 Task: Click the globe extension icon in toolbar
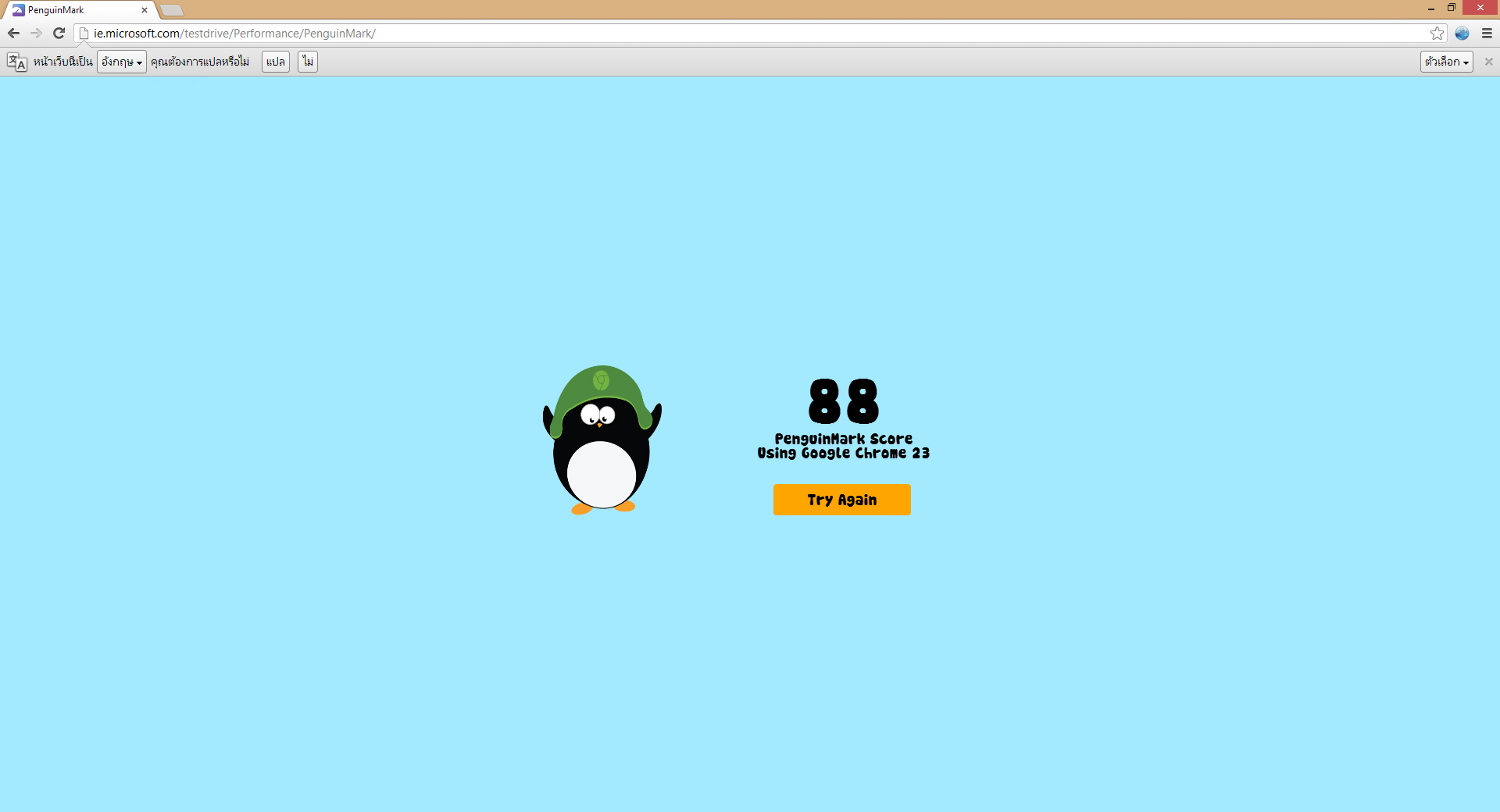pyautogui.click(x=1462, y=33)
